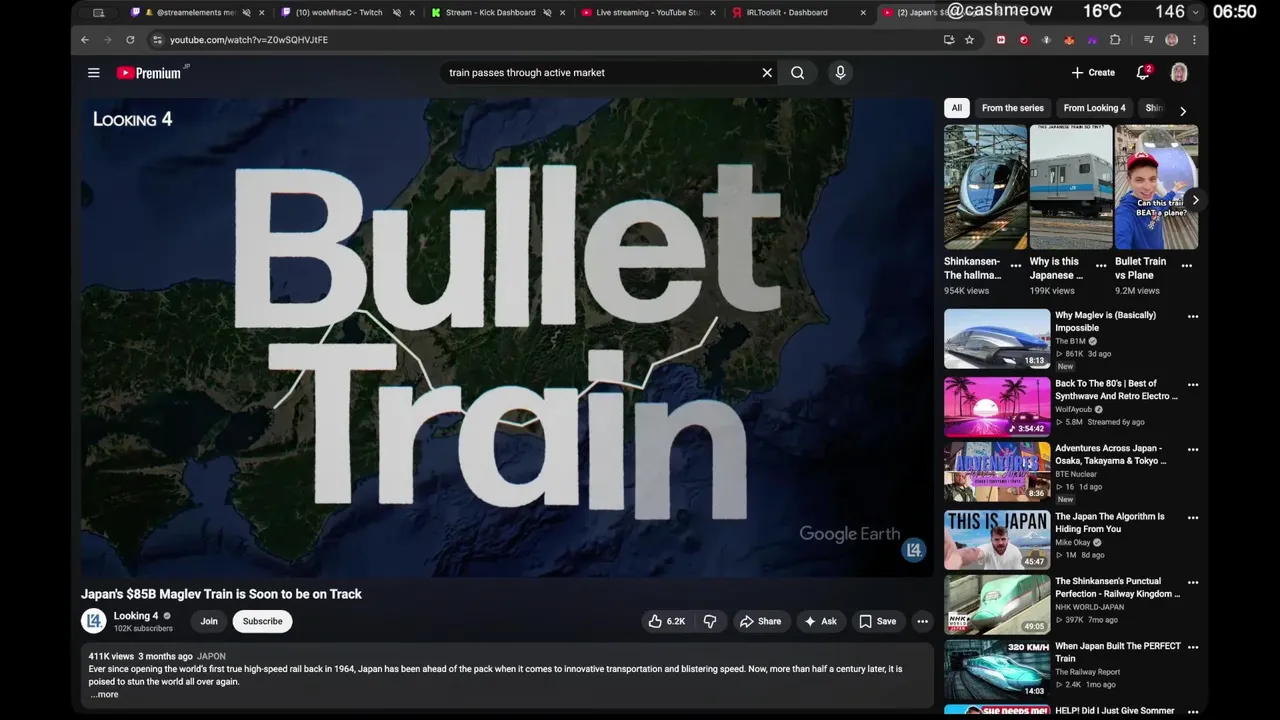
Task: Open the options for the Shinkansen hallmark short
Action: pyautogui.click(x=1015, y=266)
